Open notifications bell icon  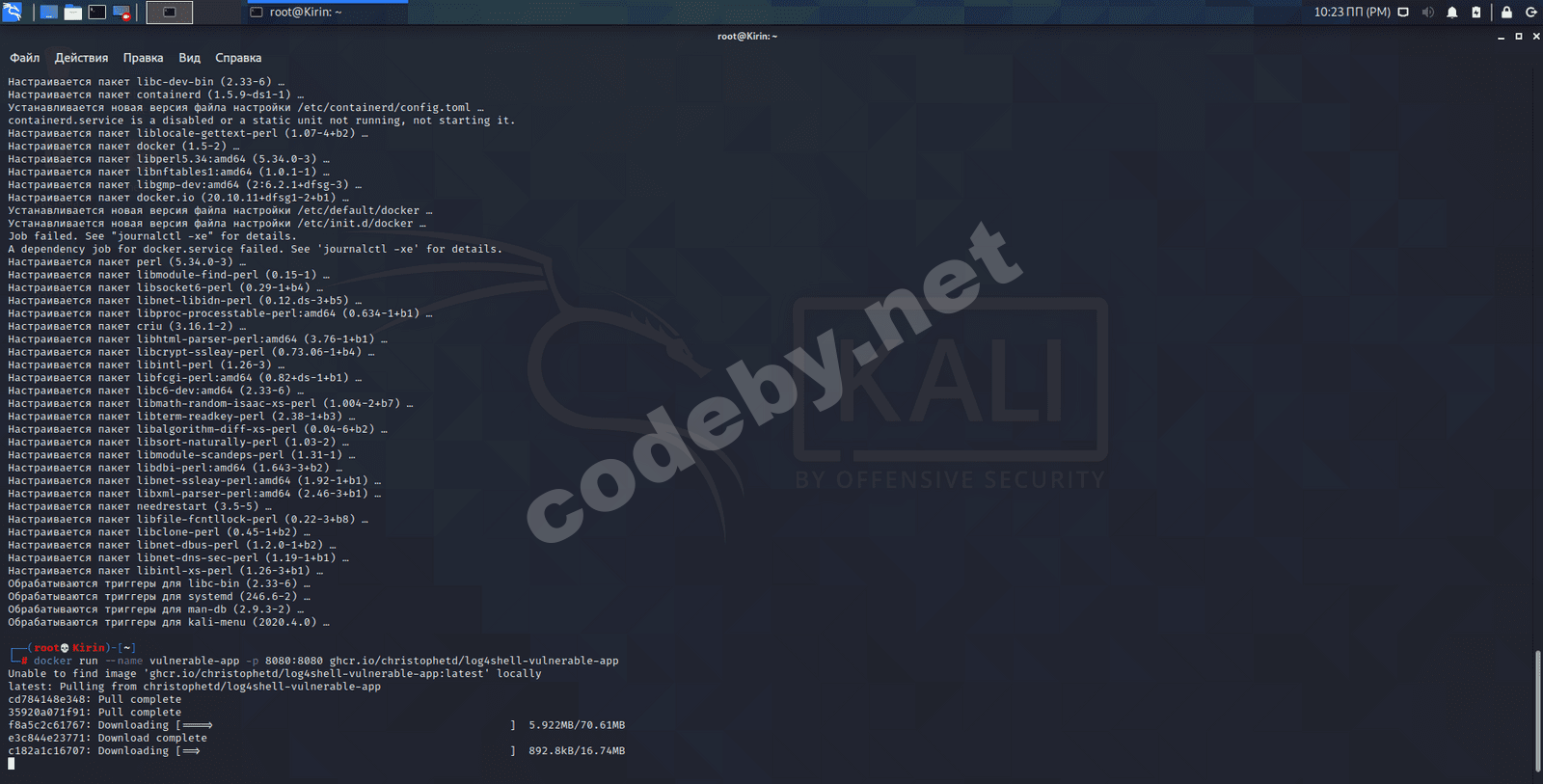1451,13
